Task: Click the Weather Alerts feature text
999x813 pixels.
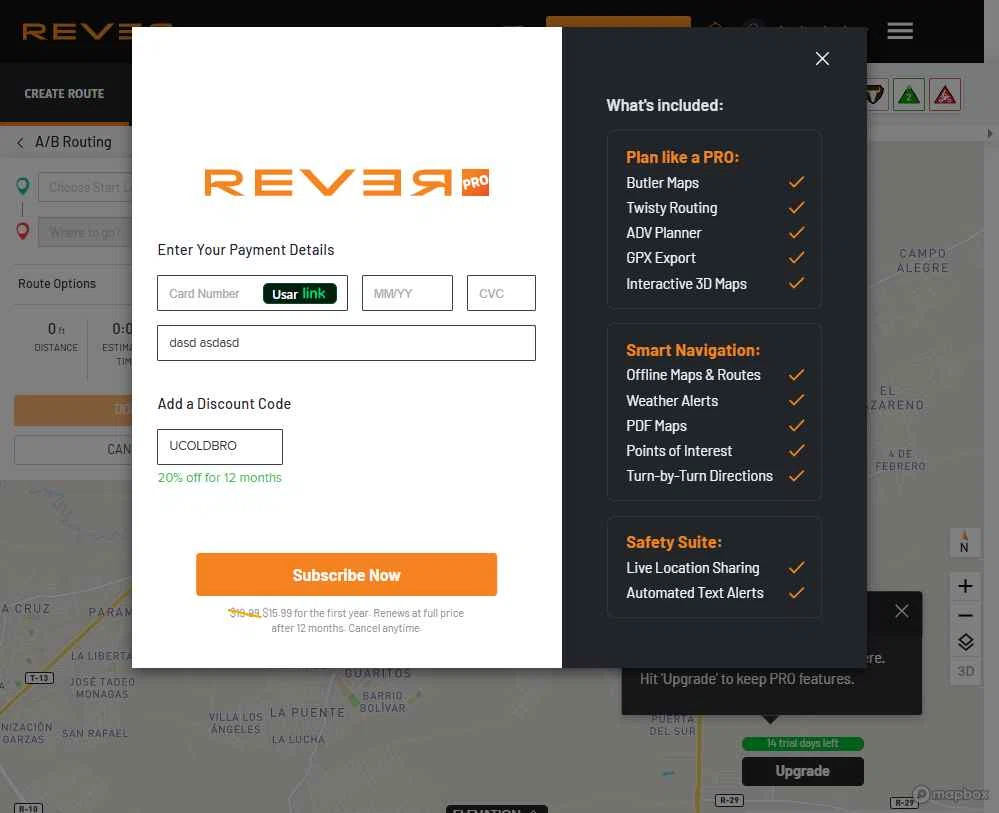Action: 672,401
